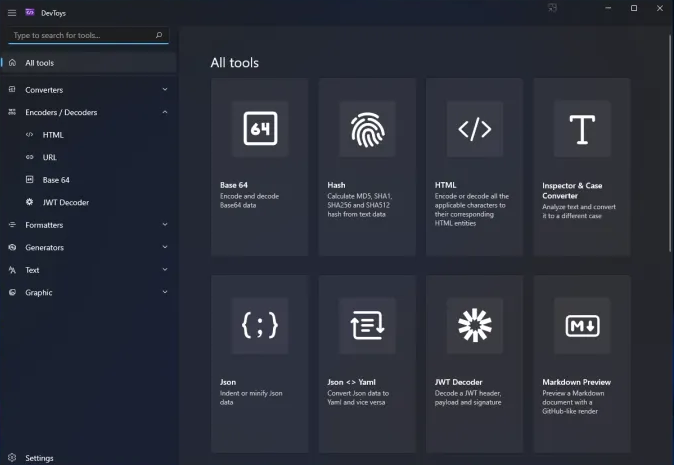Click the Inspector & Case Converter T icon
The height and width of the screenshot is (465, 674).
(x=582, y=129)
